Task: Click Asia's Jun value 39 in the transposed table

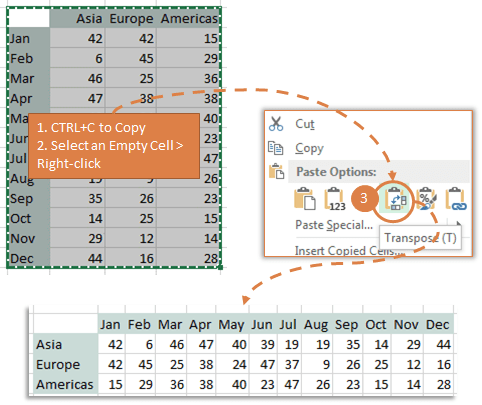Action: coord(263,344)
